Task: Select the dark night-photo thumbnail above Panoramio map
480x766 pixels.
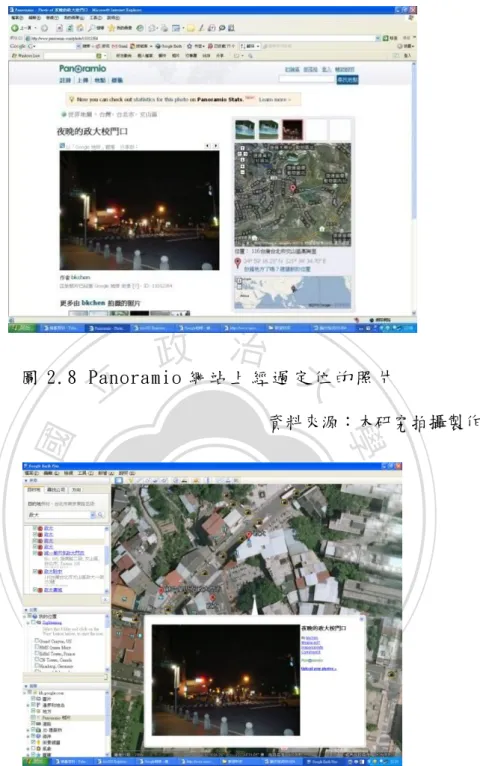Action: point(292,129)
